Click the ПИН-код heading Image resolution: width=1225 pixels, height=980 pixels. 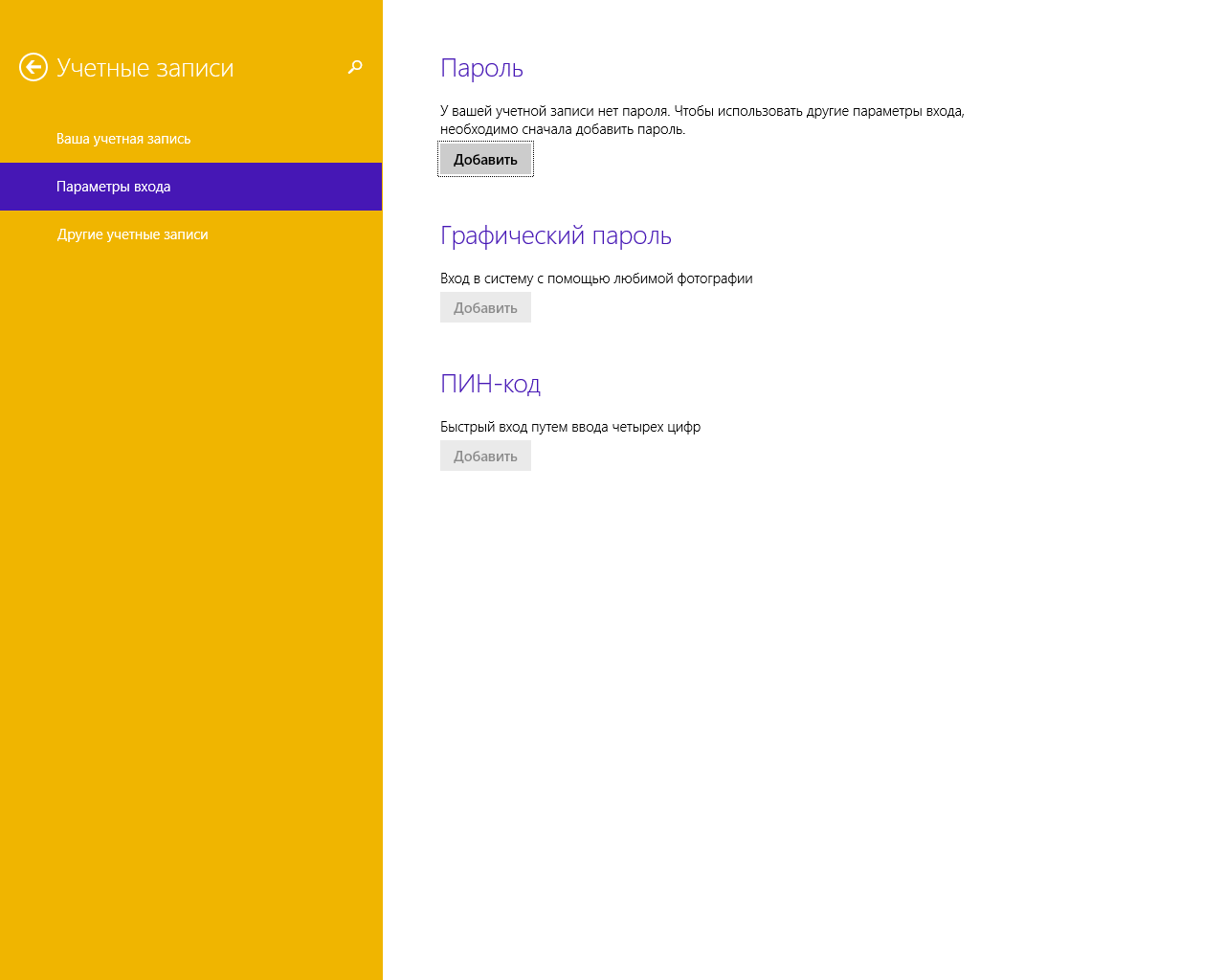pos(490,384)
